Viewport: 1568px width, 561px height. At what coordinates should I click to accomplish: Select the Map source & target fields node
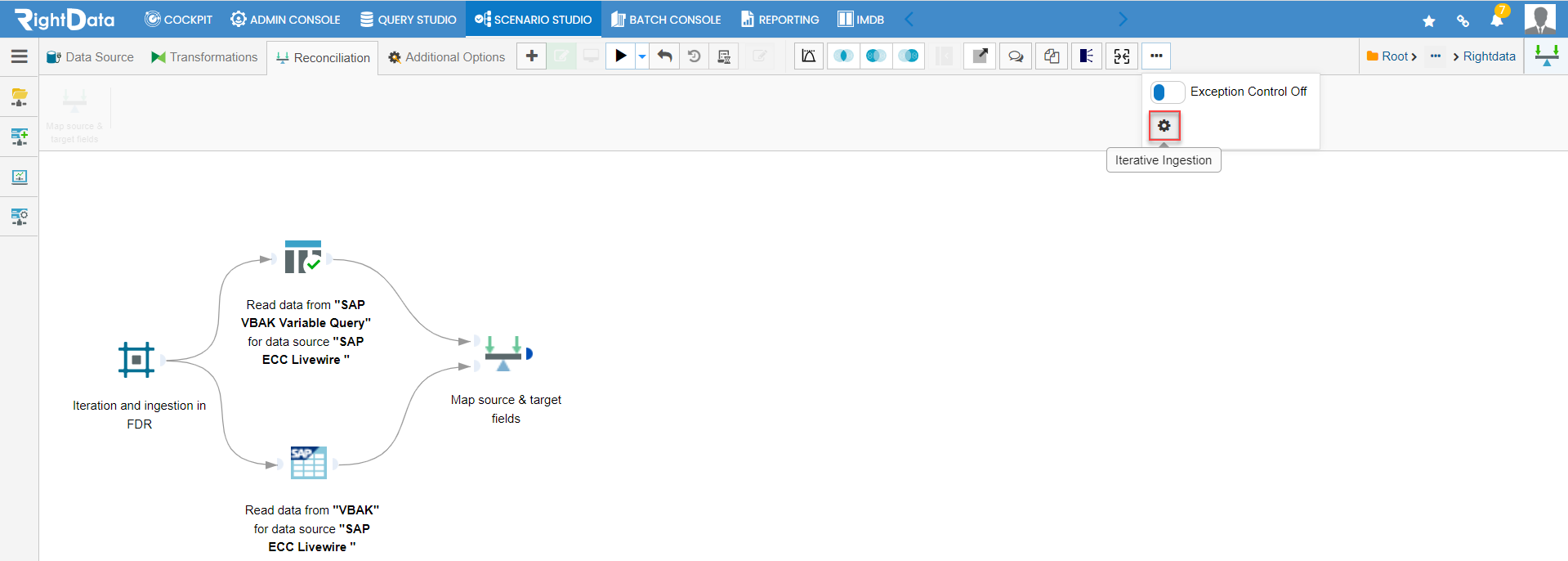(x=503, y=353)
